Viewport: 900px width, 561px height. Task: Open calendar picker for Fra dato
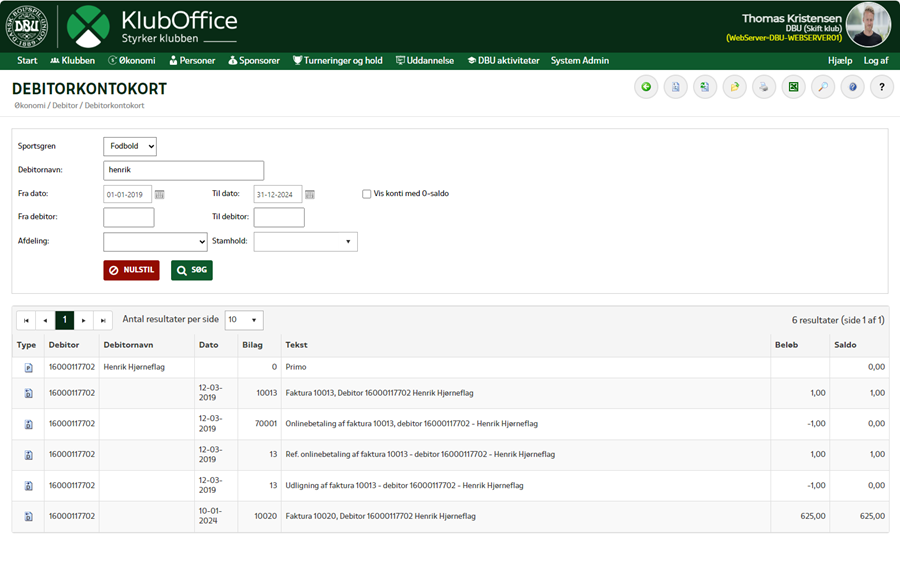(x=160, y=195)
